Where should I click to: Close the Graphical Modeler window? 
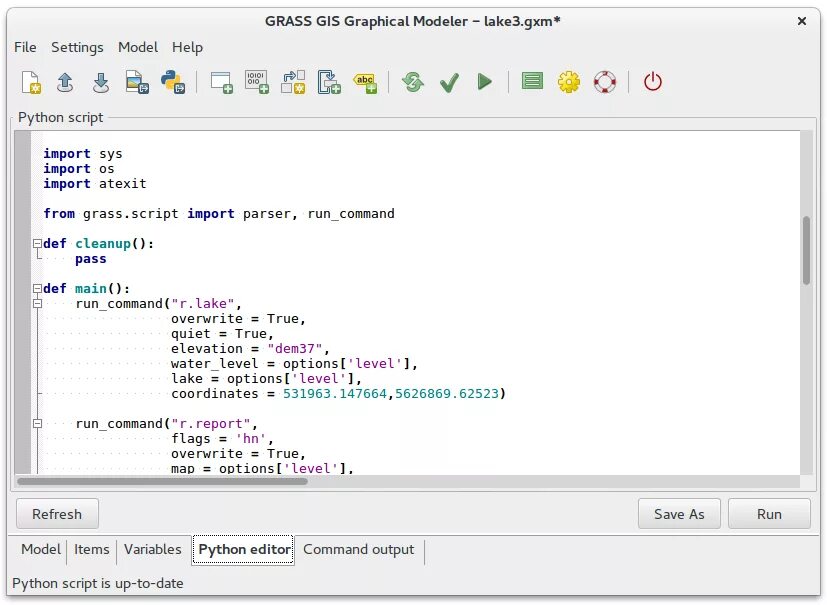802,21
